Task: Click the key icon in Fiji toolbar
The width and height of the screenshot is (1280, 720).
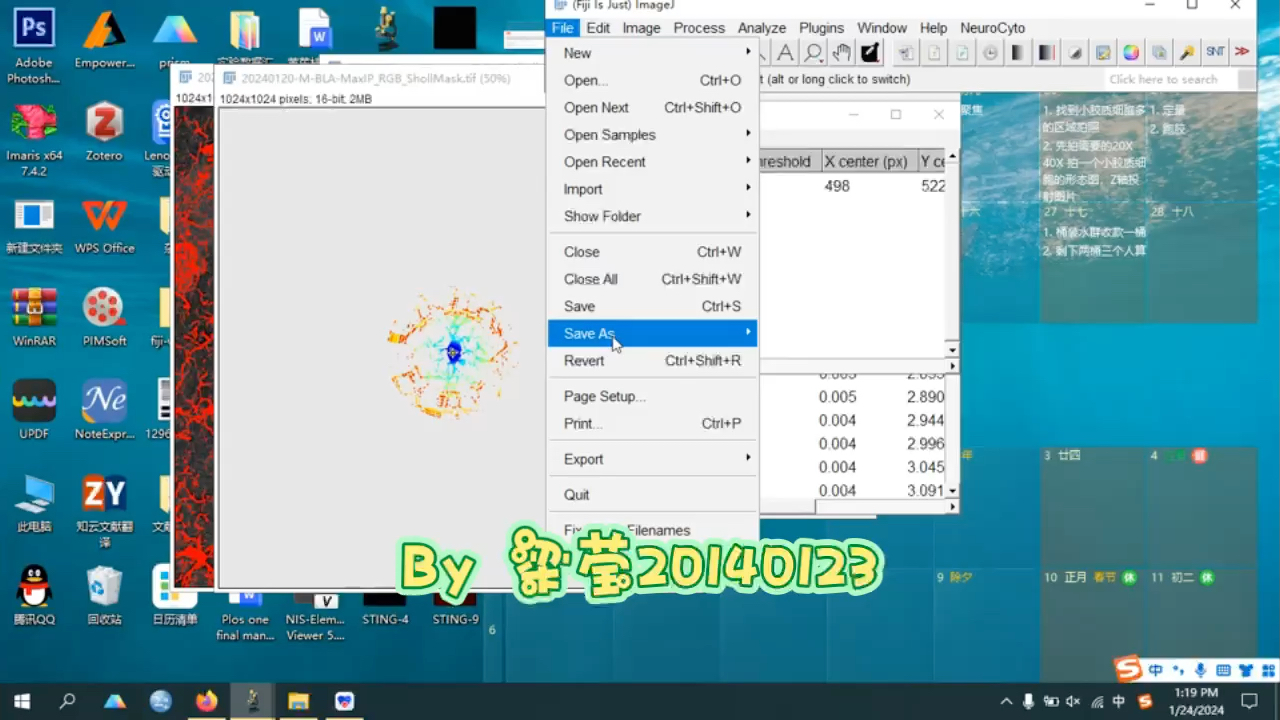Action: pyautogui.click(x=1187, y=53)
